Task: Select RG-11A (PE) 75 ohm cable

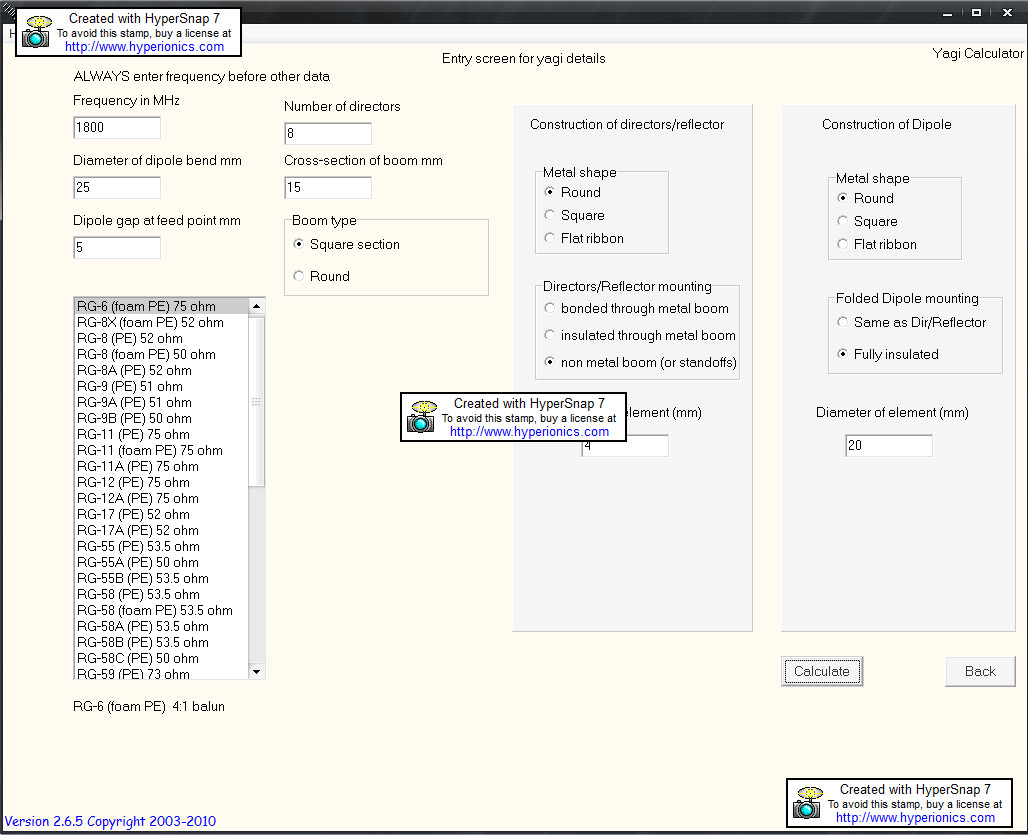Action: [x=161, y=466]
